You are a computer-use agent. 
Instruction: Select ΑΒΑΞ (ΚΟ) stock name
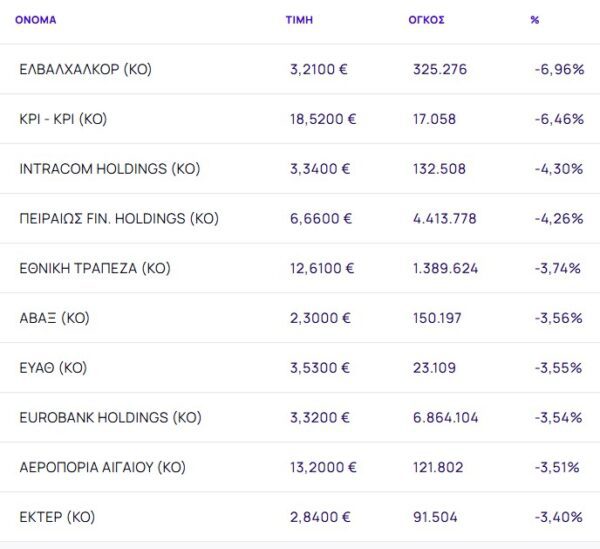(x=54, y=318)
